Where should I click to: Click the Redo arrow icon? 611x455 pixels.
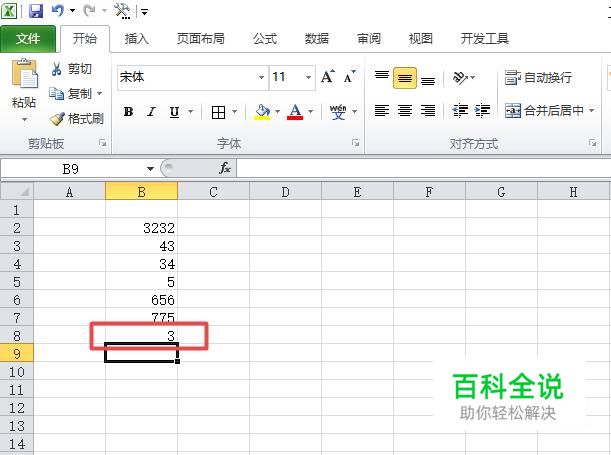click(x=89, y=11)
